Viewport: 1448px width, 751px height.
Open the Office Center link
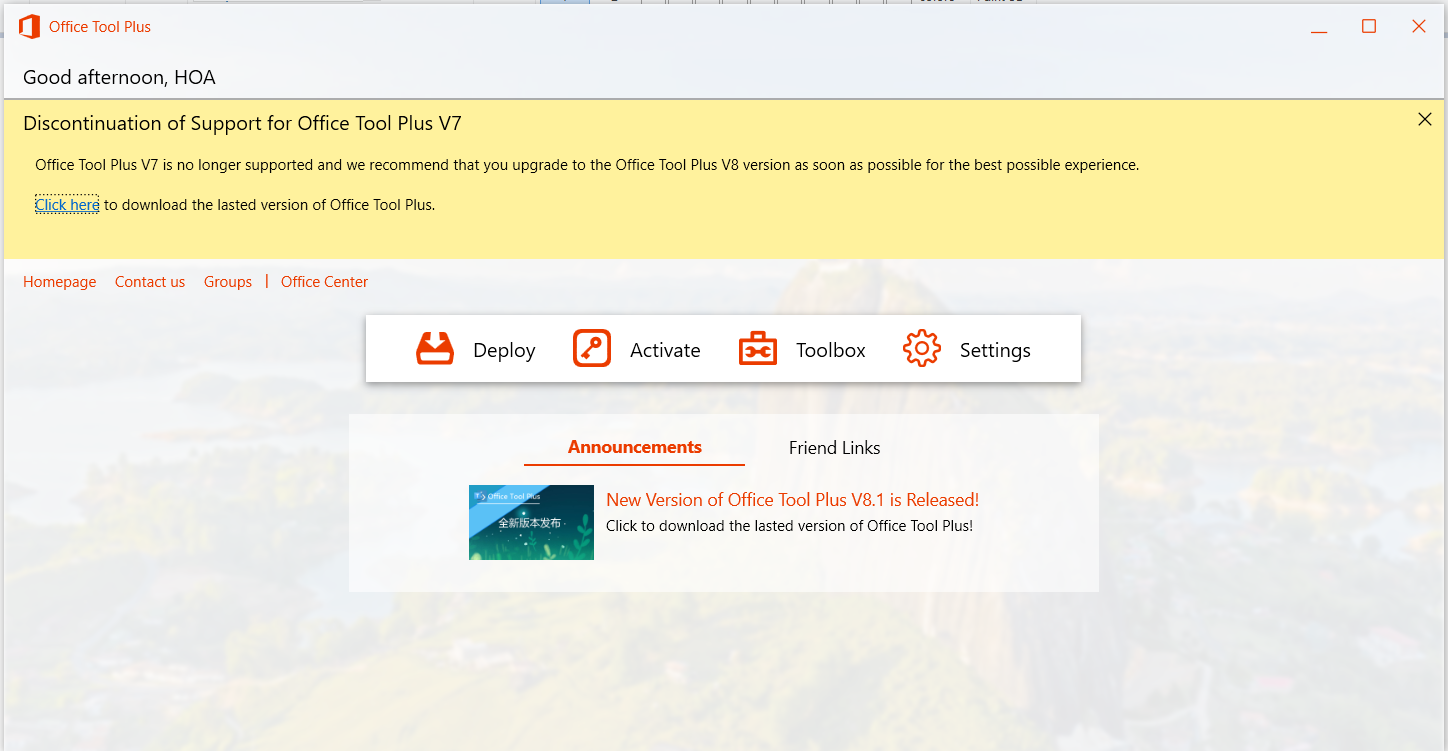(324, 282)
